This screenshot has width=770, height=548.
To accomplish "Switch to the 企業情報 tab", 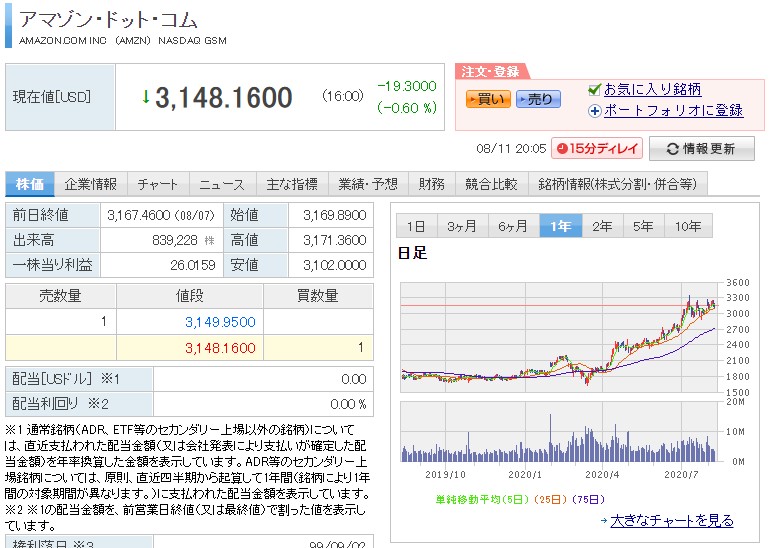I will [91, 184].
